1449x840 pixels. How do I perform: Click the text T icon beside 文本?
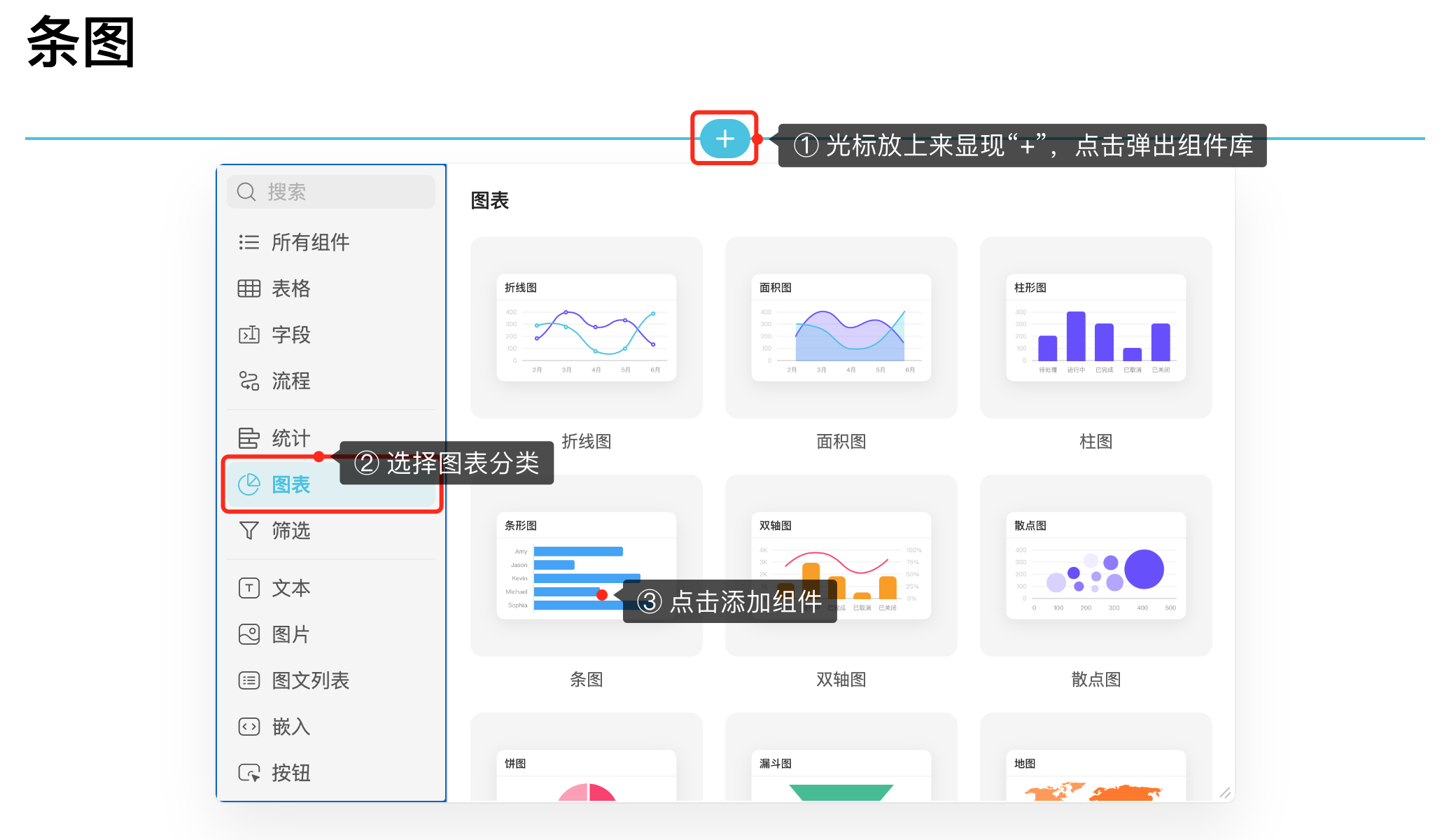[x=248, y=588]
